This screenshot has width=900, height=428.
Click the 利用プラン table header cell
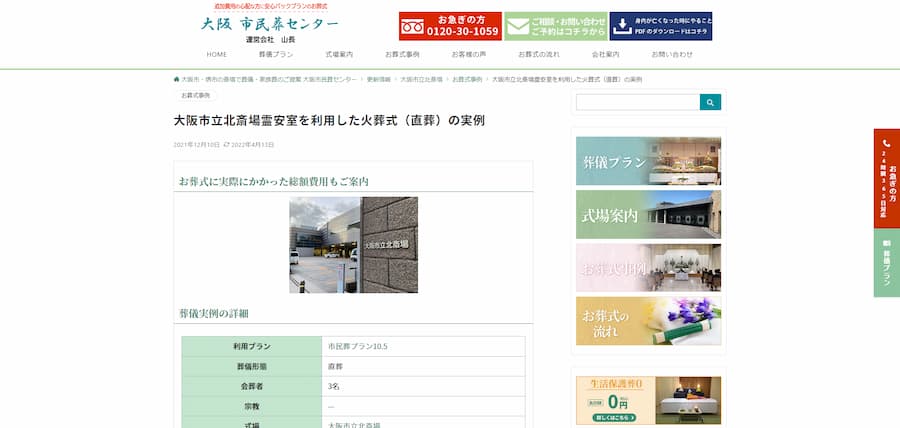point(252,347)
